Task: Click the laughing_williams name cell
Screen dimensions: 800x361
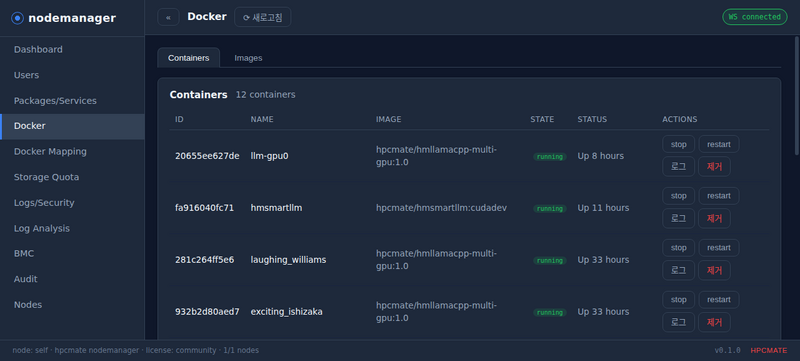Action: pos(288,260)
